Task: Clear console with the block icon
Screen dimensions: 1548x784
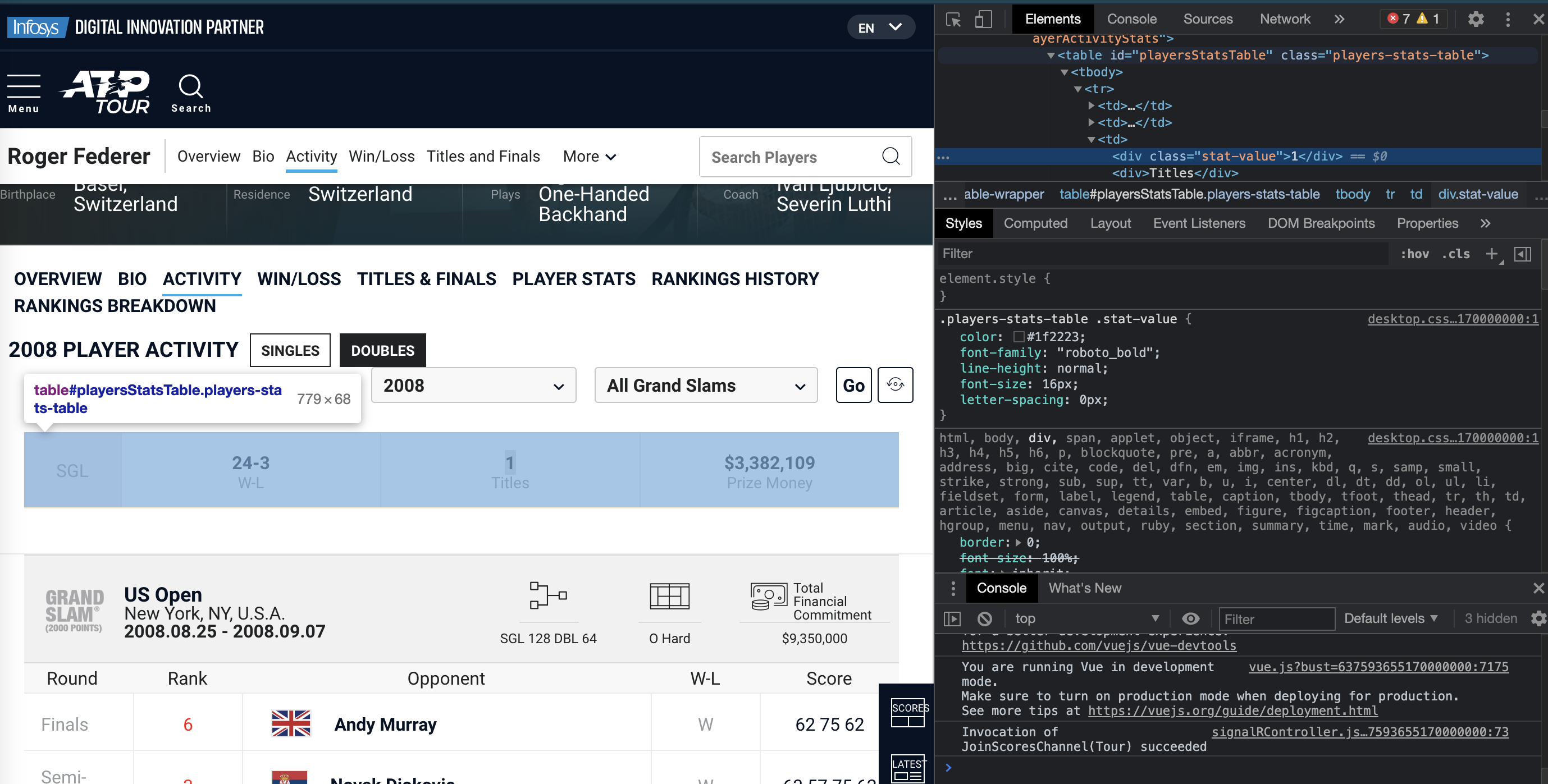Action: point(984,618)
